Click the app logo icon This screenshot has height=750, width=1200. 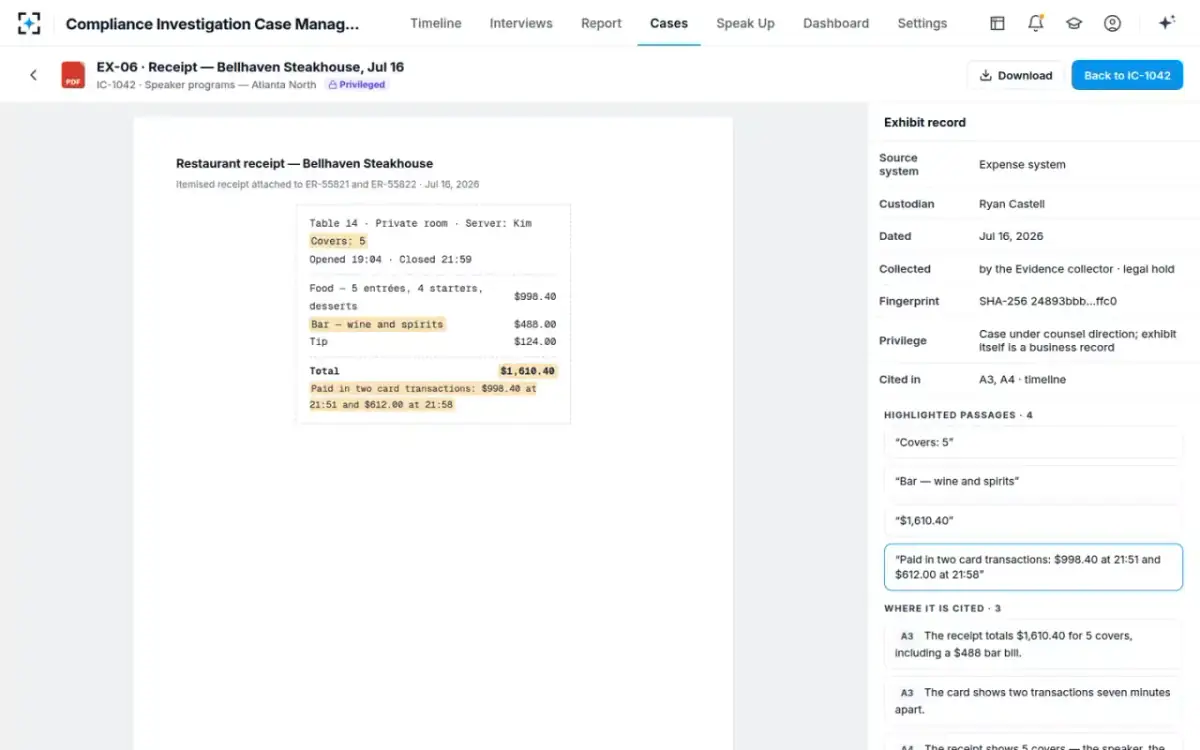click(29, 23)
